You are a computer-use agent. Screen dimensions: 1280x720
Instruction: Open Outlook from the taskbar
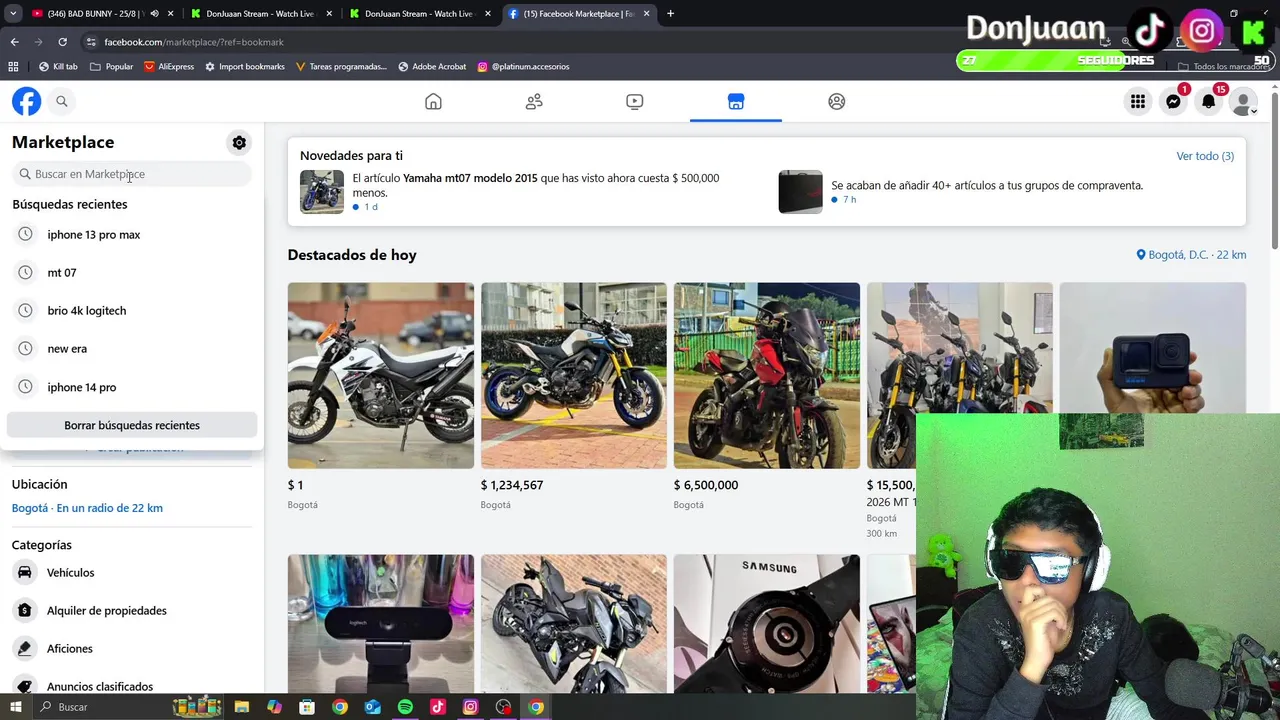point(372,707)
